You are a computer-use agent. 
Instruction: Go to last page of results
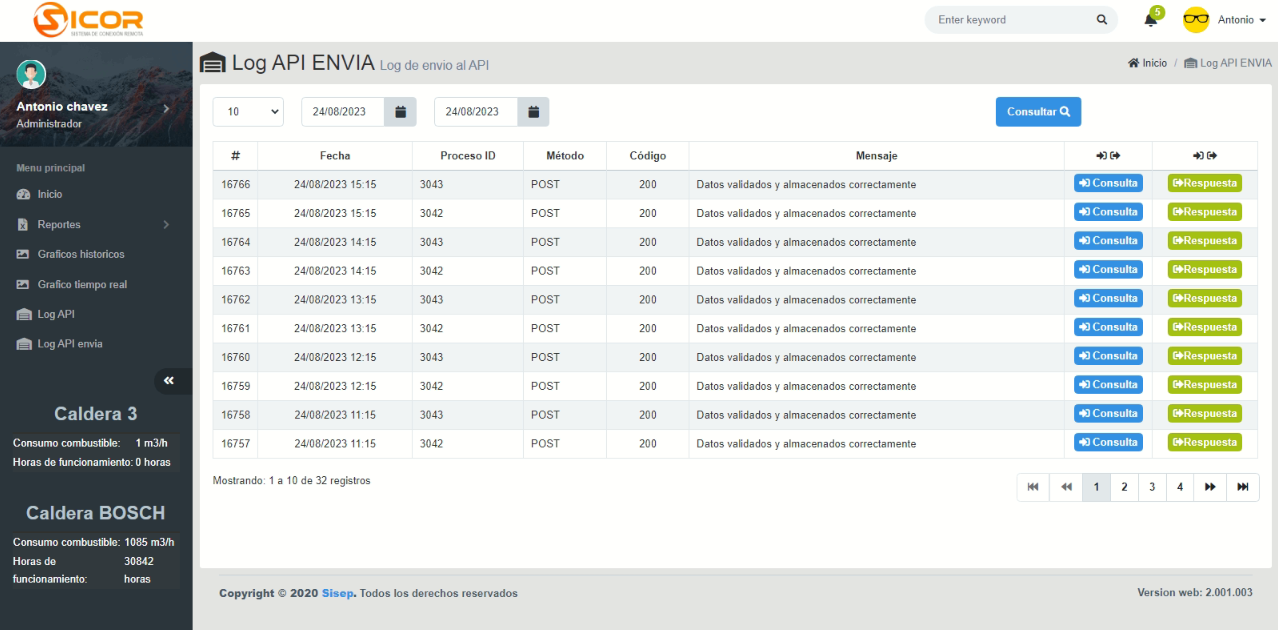point(1242,487)
